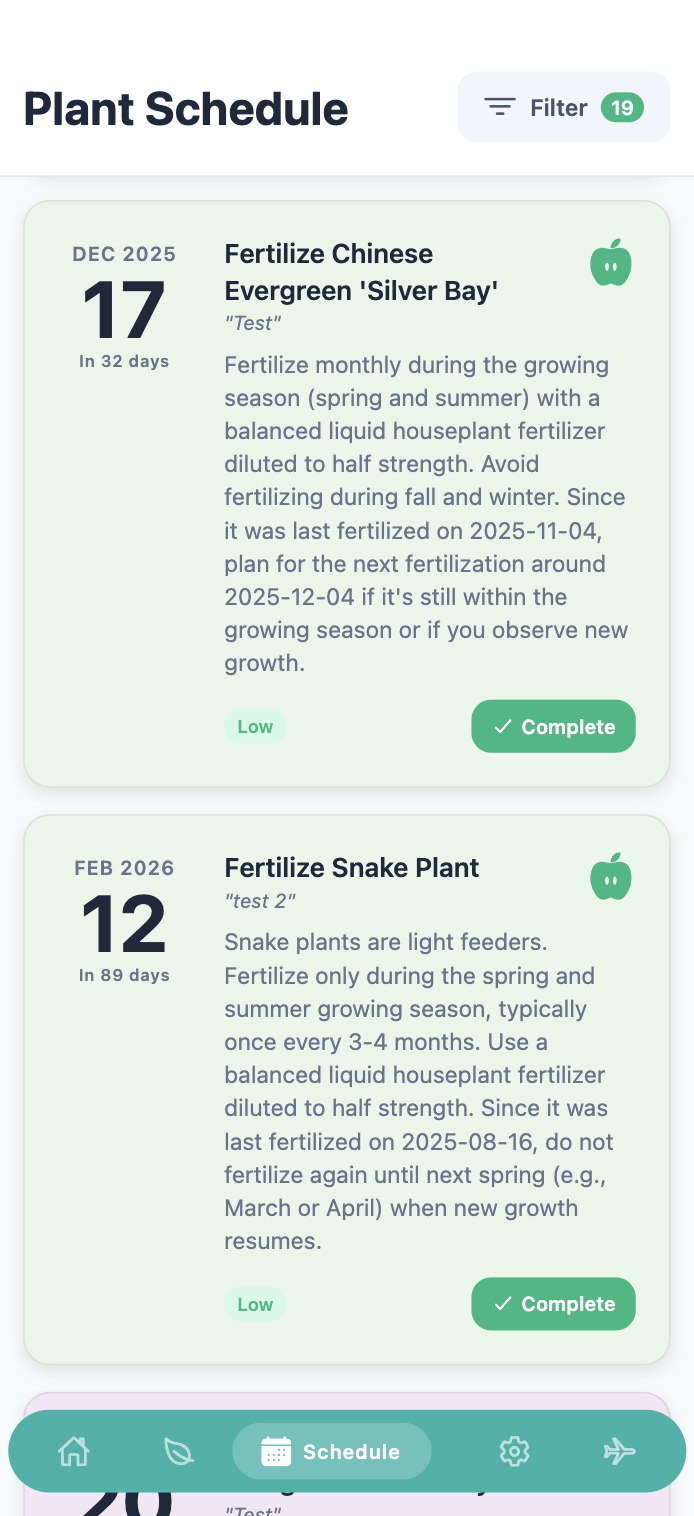Open the Fertilize Snake Plant title
694x1516 pixels.
pyautogui.click(x=352, y=867)
